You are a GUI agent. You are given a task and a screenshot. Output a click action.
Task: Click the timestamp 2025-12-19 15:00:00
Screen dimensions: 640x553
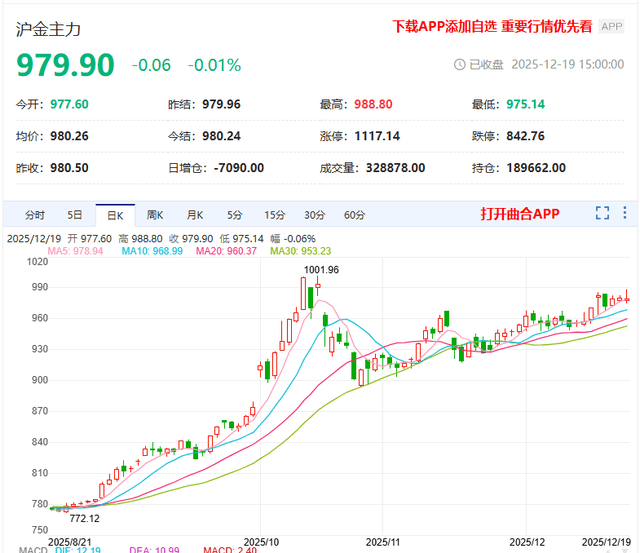(568, 64)
